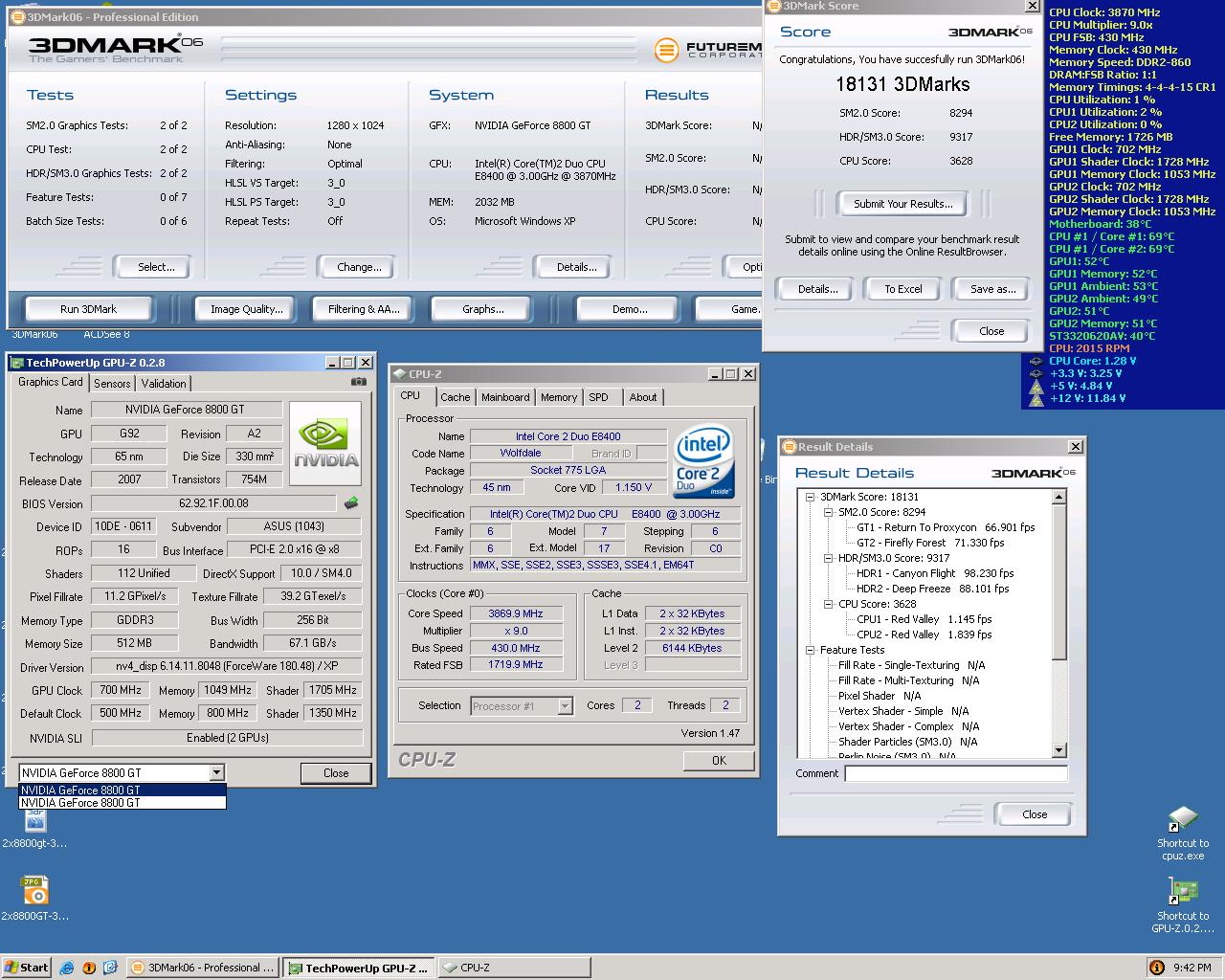Select HDR2 - Deep Freeze result row
The width and height of the screenshot is (1225, 980).
(x=932, y=589)
